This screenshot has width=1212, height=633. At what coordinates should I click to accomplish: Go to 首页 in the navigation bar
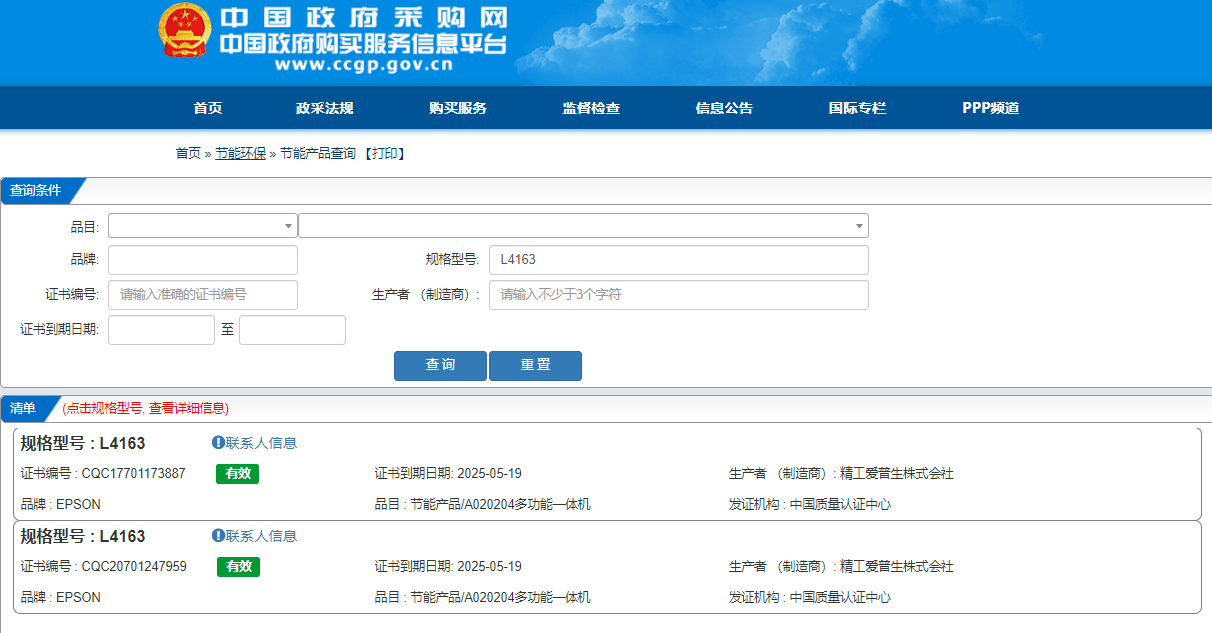point(208,108)
